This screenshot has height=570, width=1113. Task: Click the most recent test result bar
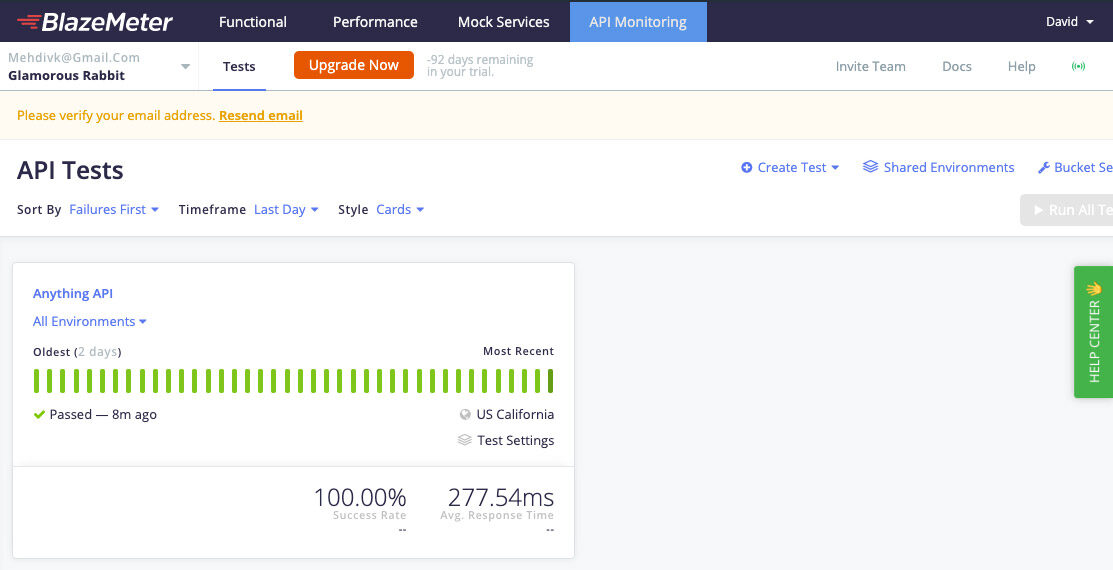click(x=550, y=381)
